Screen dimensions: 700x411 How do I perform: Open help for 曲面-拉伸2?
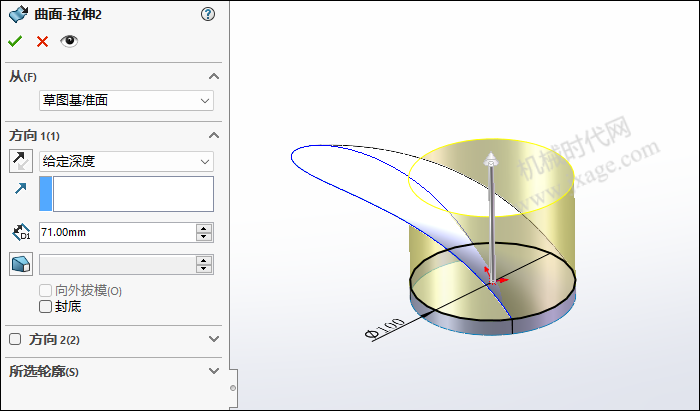coord(208,14)
